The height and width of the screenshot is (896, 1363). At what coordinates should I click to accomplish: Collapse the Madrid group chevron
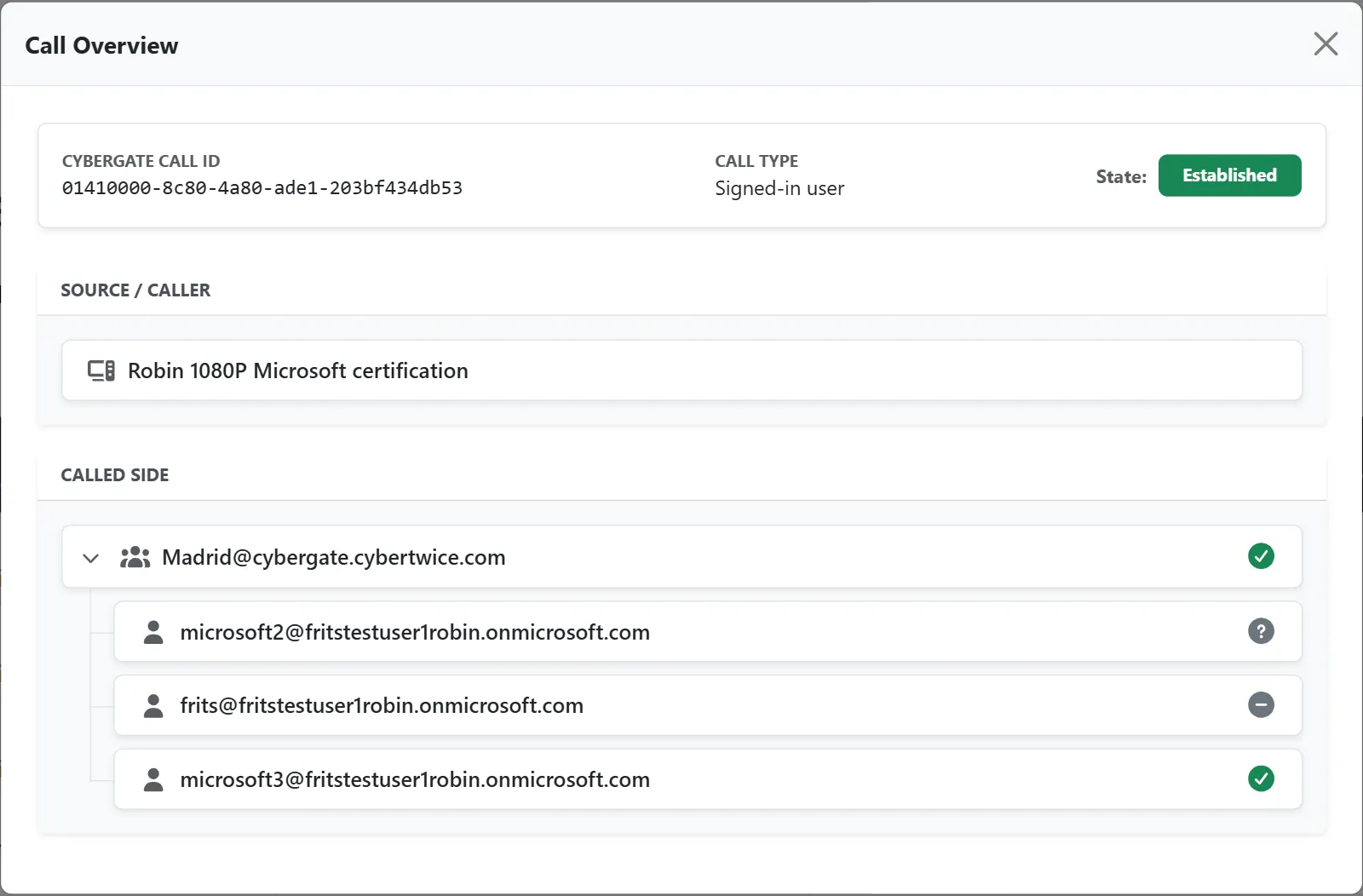[91, 558]
